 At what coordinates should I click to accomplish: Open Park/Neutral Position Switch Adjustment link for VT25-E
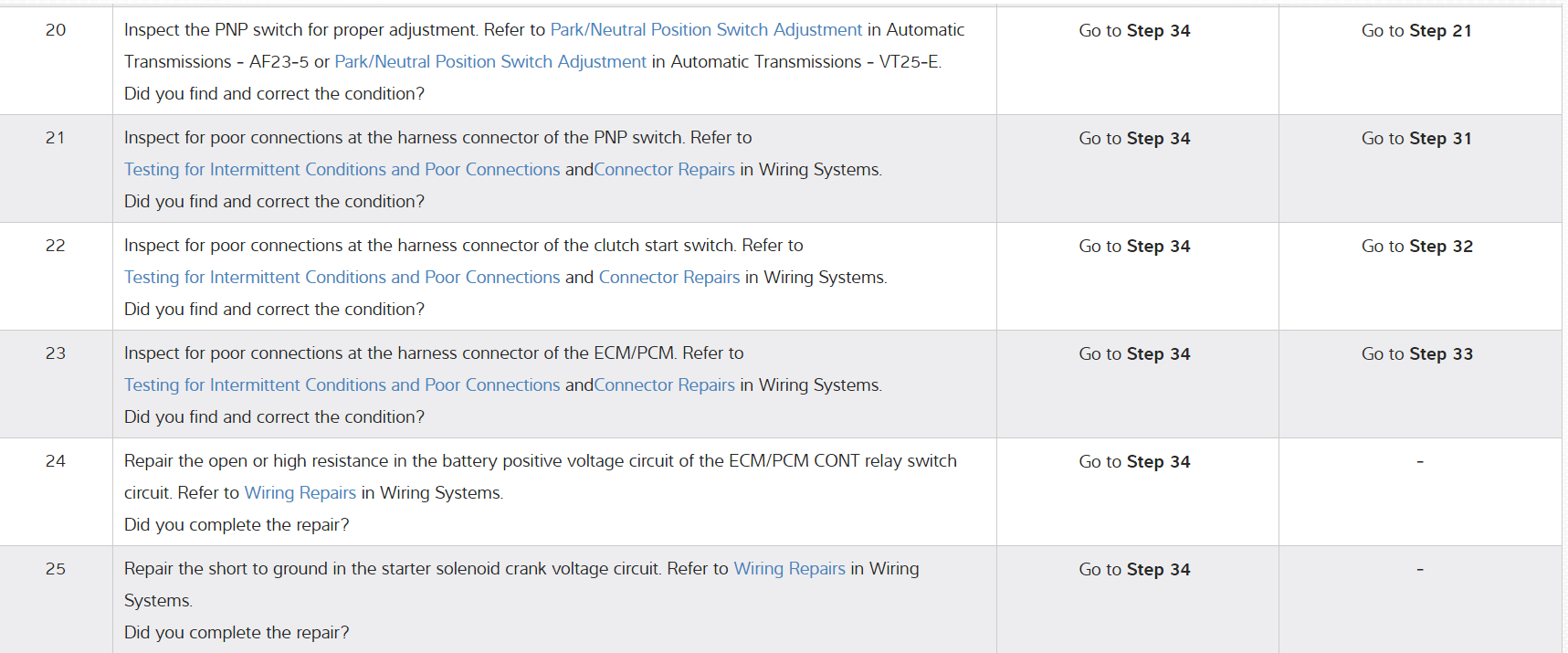(x=490, y=62)
